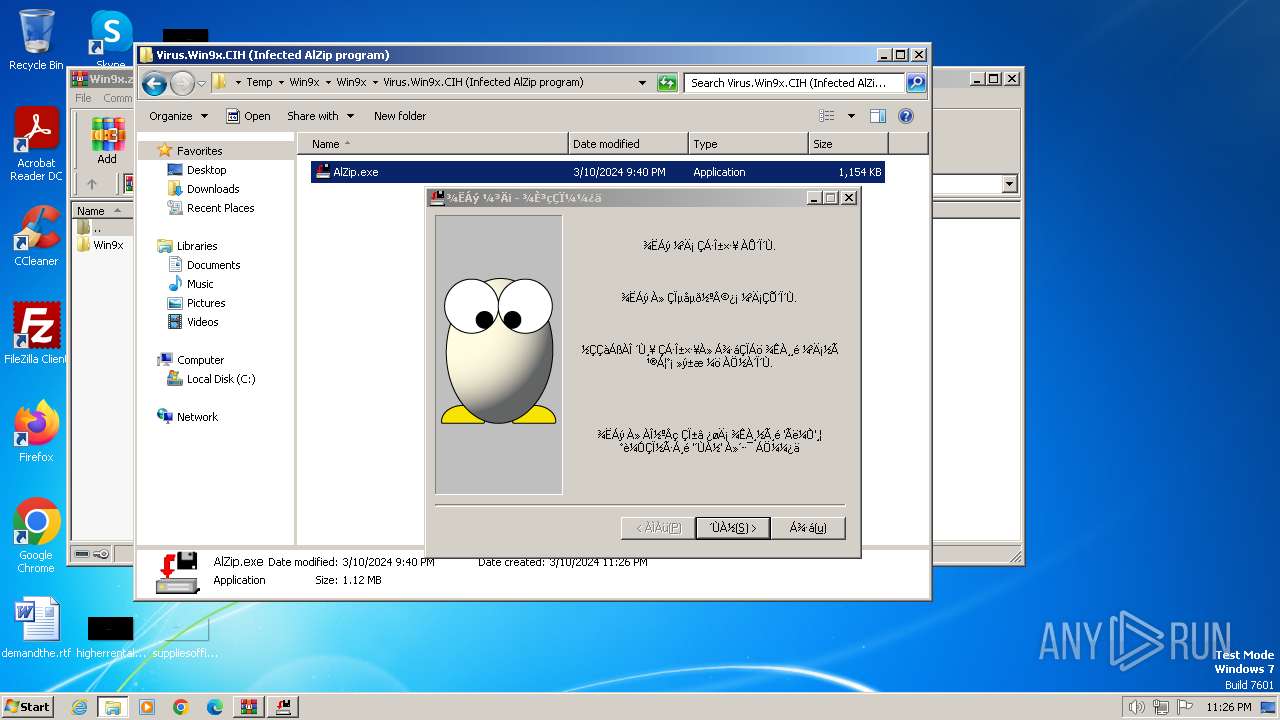Click volume speaker tray icon
Viewport: 1280px width, 720px height.
pos(1136,707)
